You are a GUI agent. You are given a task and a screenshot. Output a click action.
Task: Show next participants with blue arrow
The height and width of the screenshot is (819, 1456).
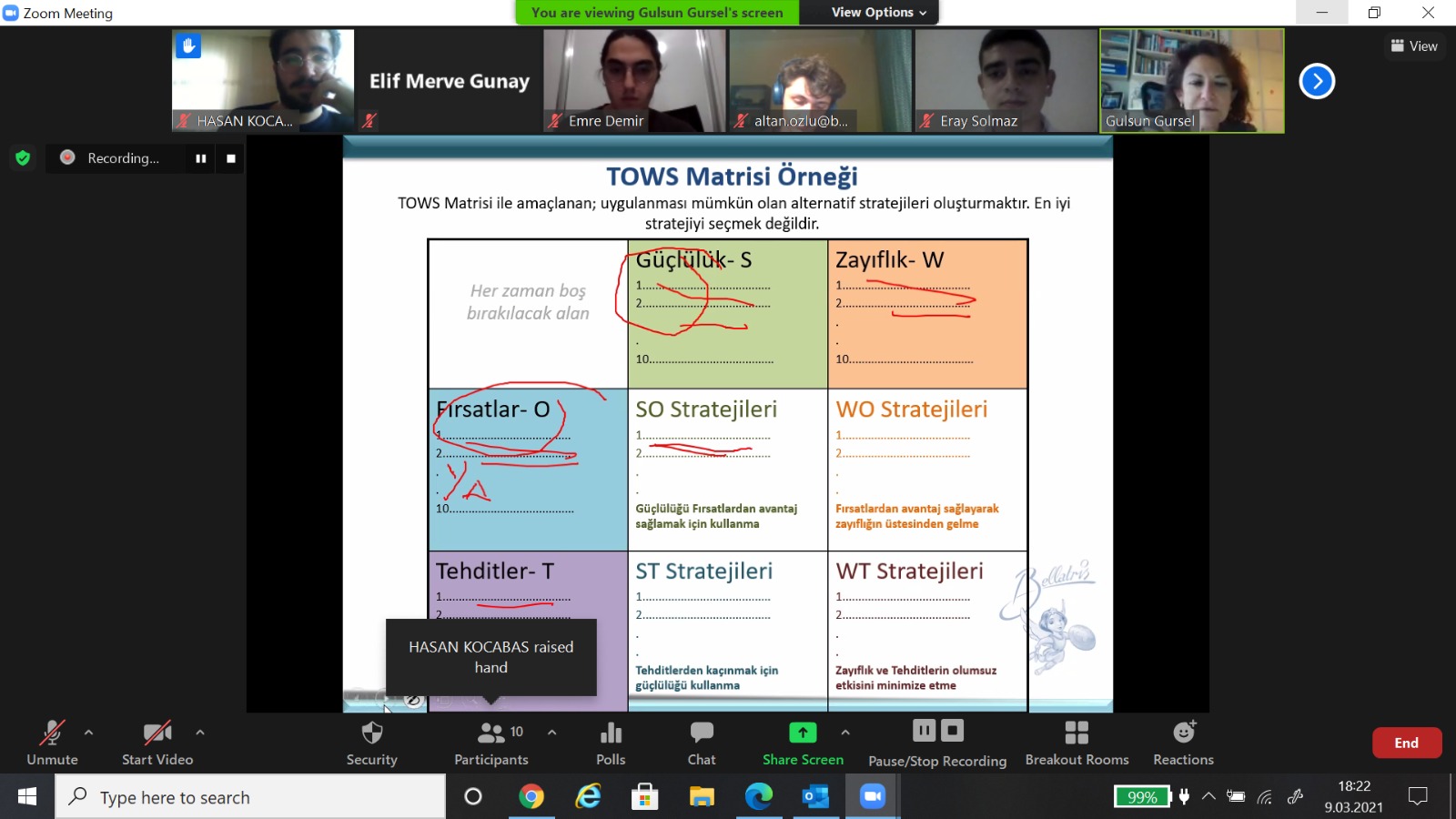(x=1316, y=81)
